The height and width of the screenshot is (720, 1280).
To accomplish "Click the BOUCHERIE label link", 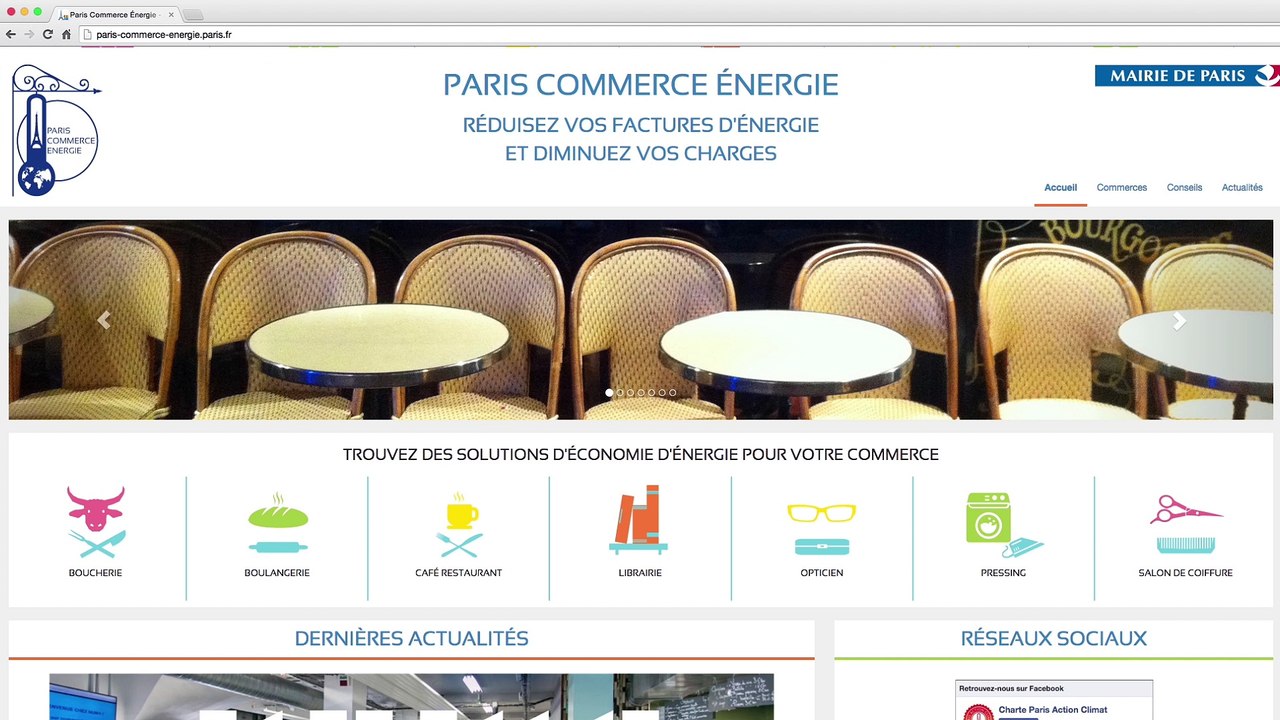I will [x=96, y=573].
